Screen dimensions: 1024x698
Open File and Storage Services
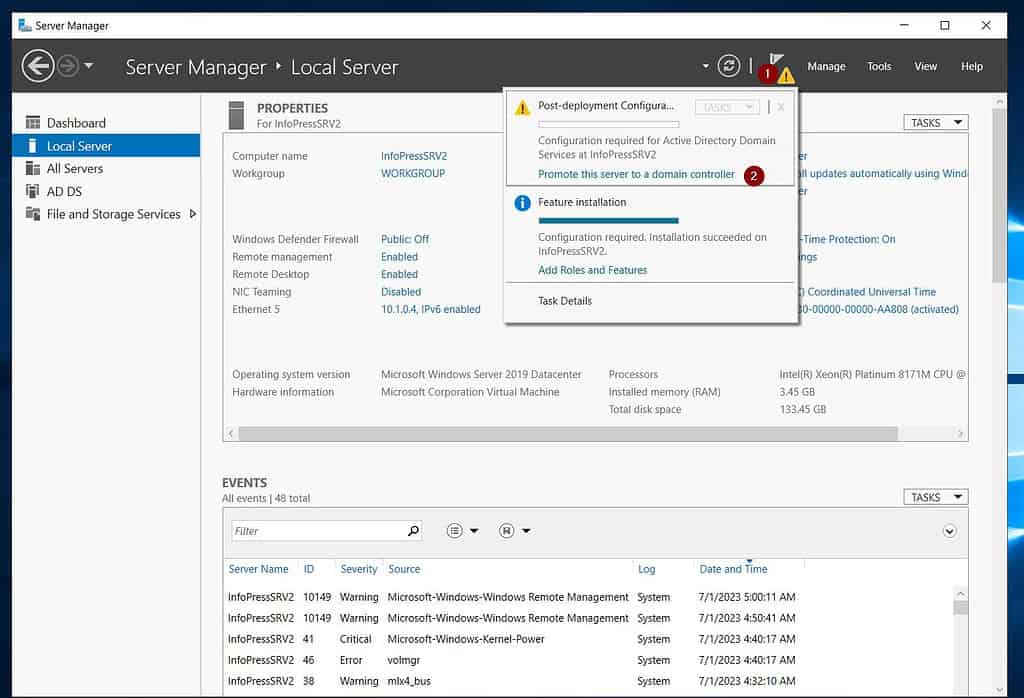pyautogui.click(x=113, y=214)
